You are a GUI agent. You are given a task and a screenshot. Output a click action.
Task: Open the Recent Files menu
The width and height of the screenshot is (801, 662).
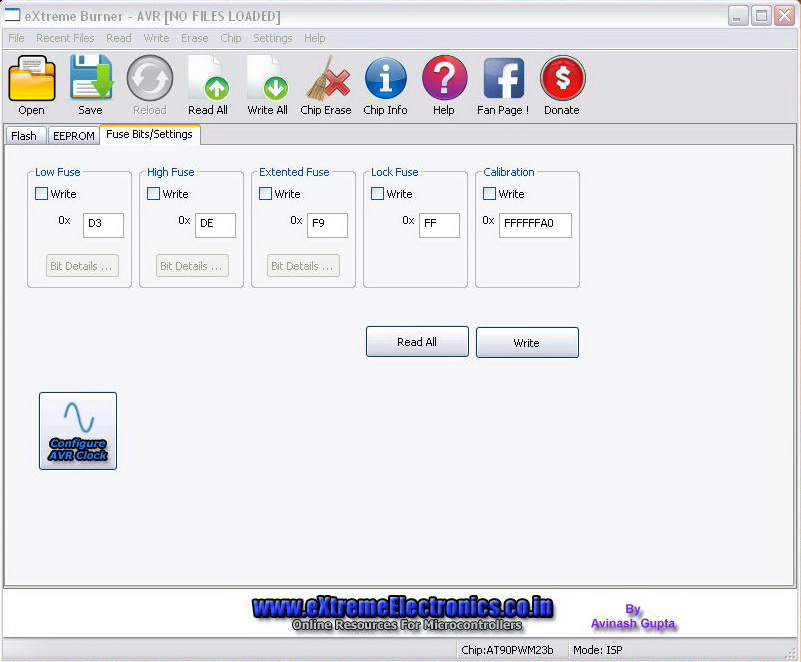pos(65,38)
